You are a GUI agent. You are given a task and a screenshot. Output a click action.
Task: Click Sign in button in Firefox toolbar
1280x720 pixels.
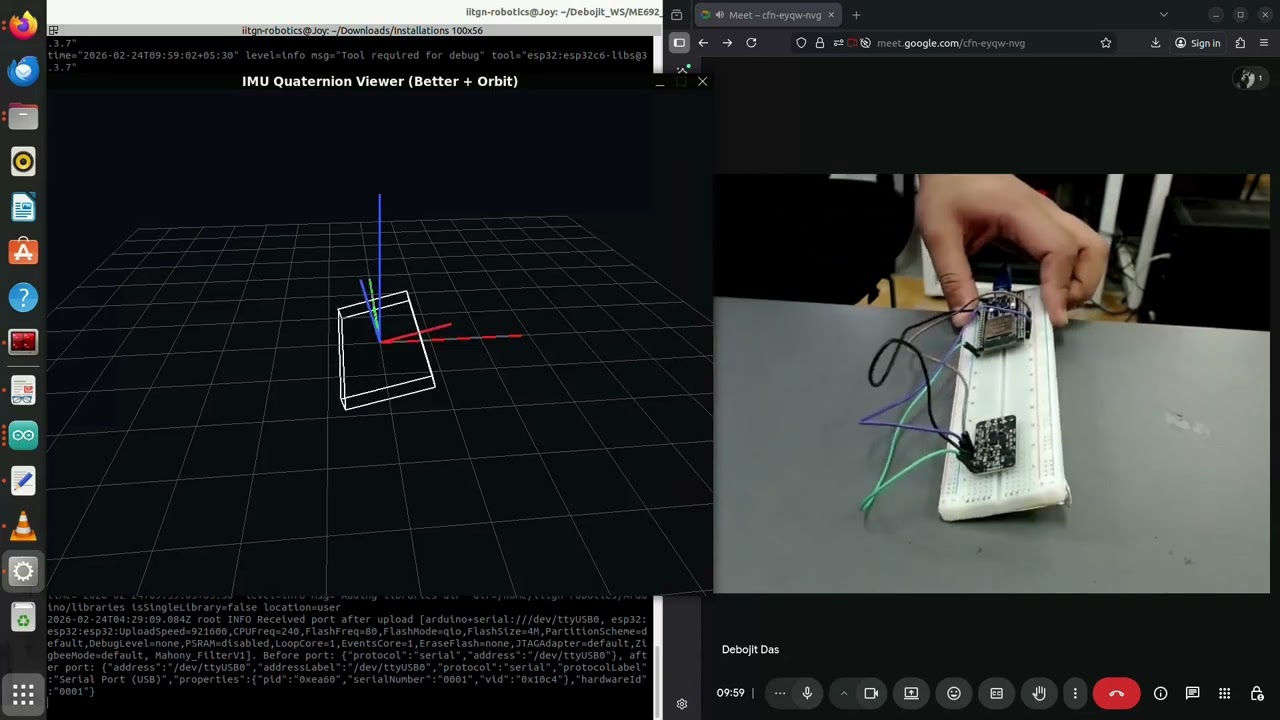tap(1198, 43)
